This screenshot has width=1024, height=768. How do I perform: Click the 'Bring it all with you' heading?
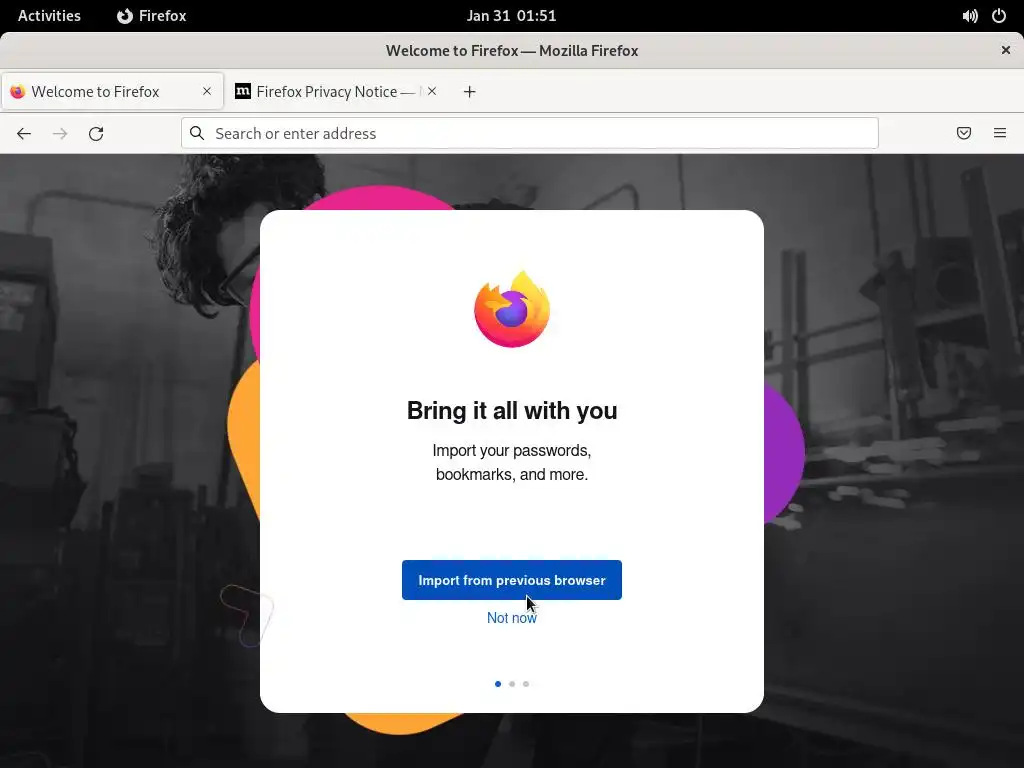pos(512,411)
